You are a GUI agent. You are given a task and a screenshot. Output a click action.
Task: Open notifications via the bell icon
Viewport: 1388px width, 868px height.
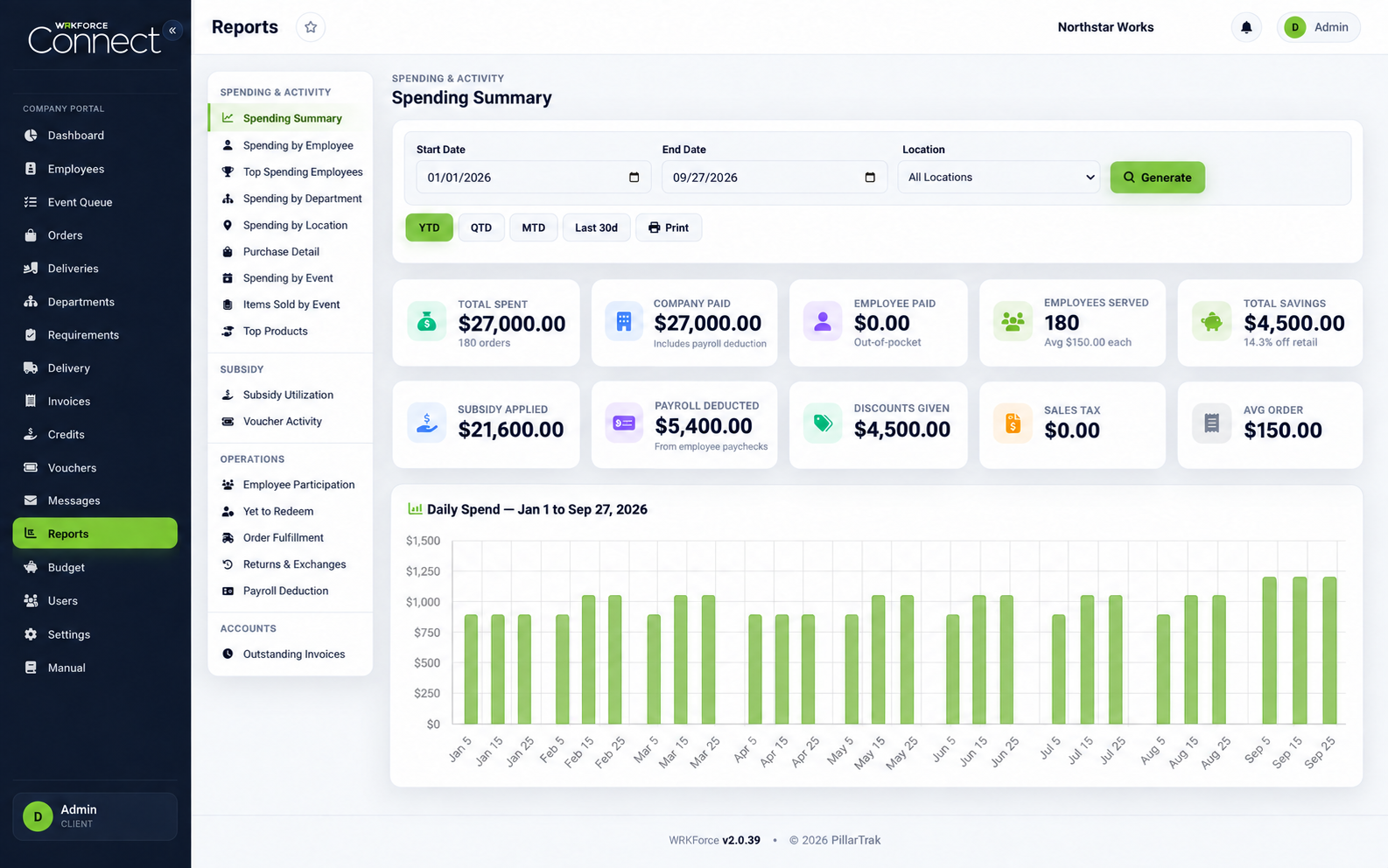[1246, 27]
